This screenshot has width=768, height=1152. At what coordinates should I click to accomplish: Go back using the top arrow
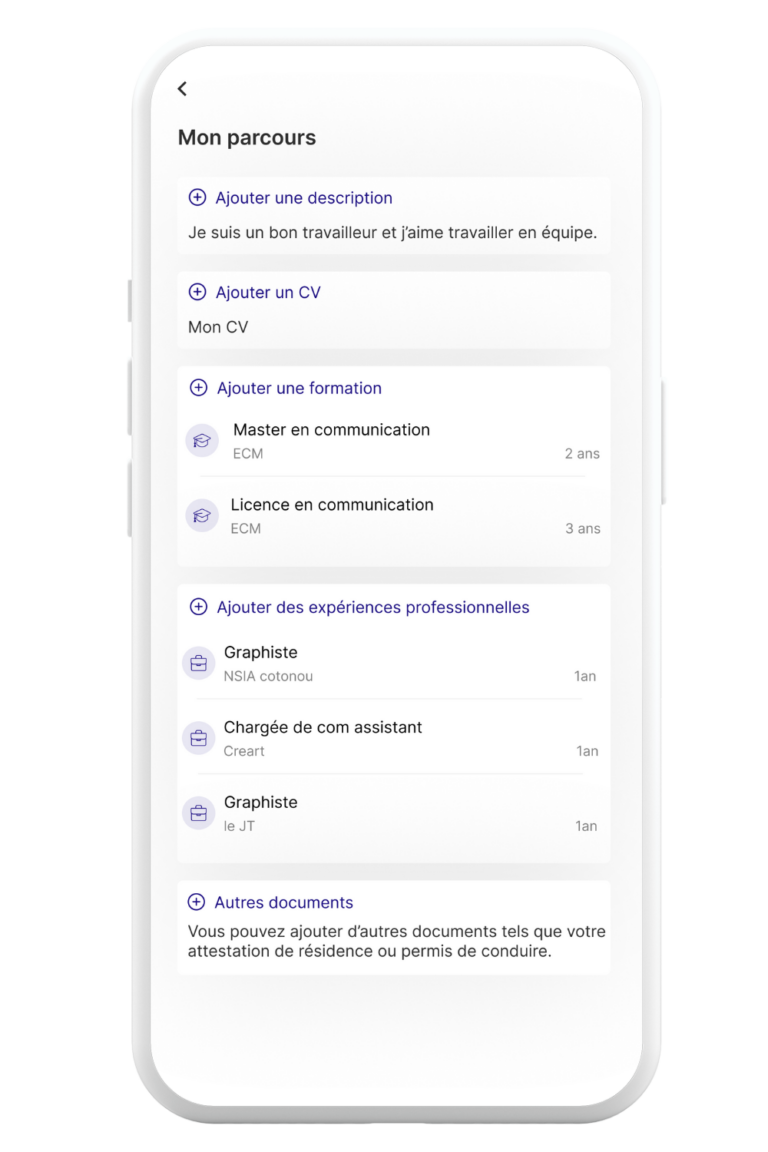(182, 89)
